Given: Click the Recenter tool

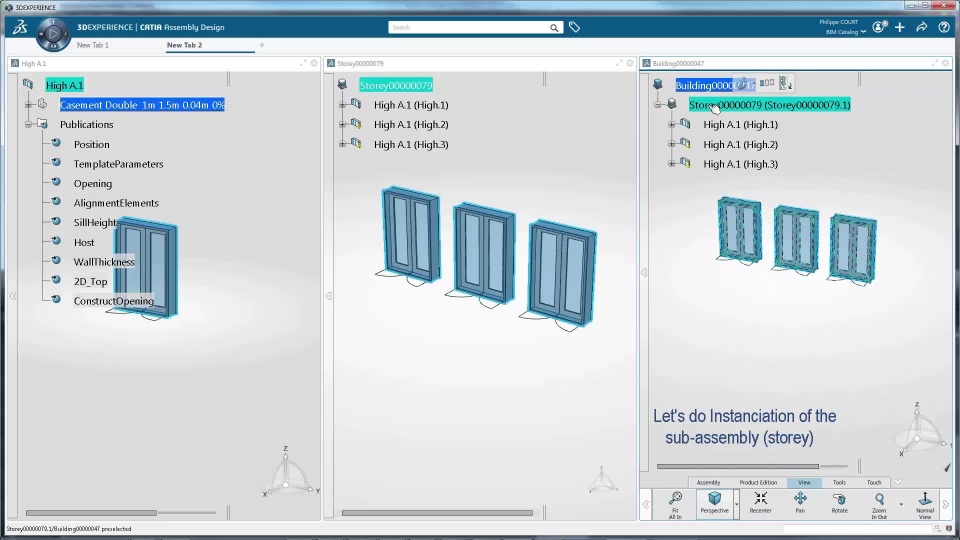Looking at the screenshot, I should pyautogui.click(x=760, y=503).
